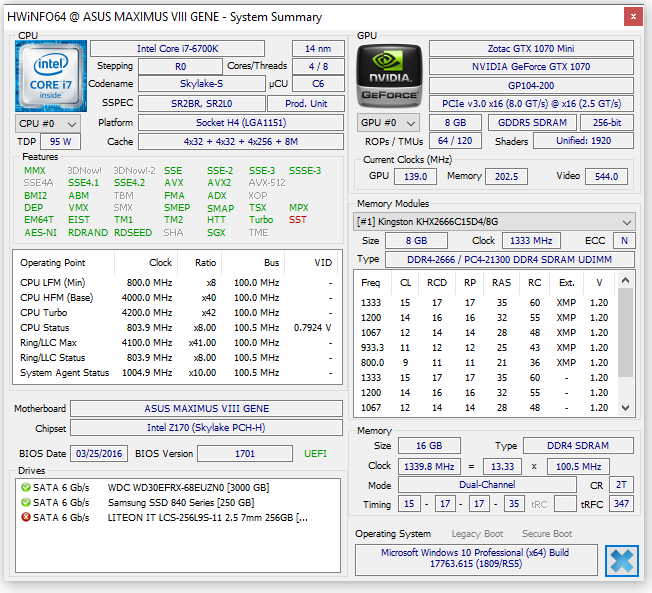Click the 800.0 frequency row in timings table
652x593 pixels.
485,363
